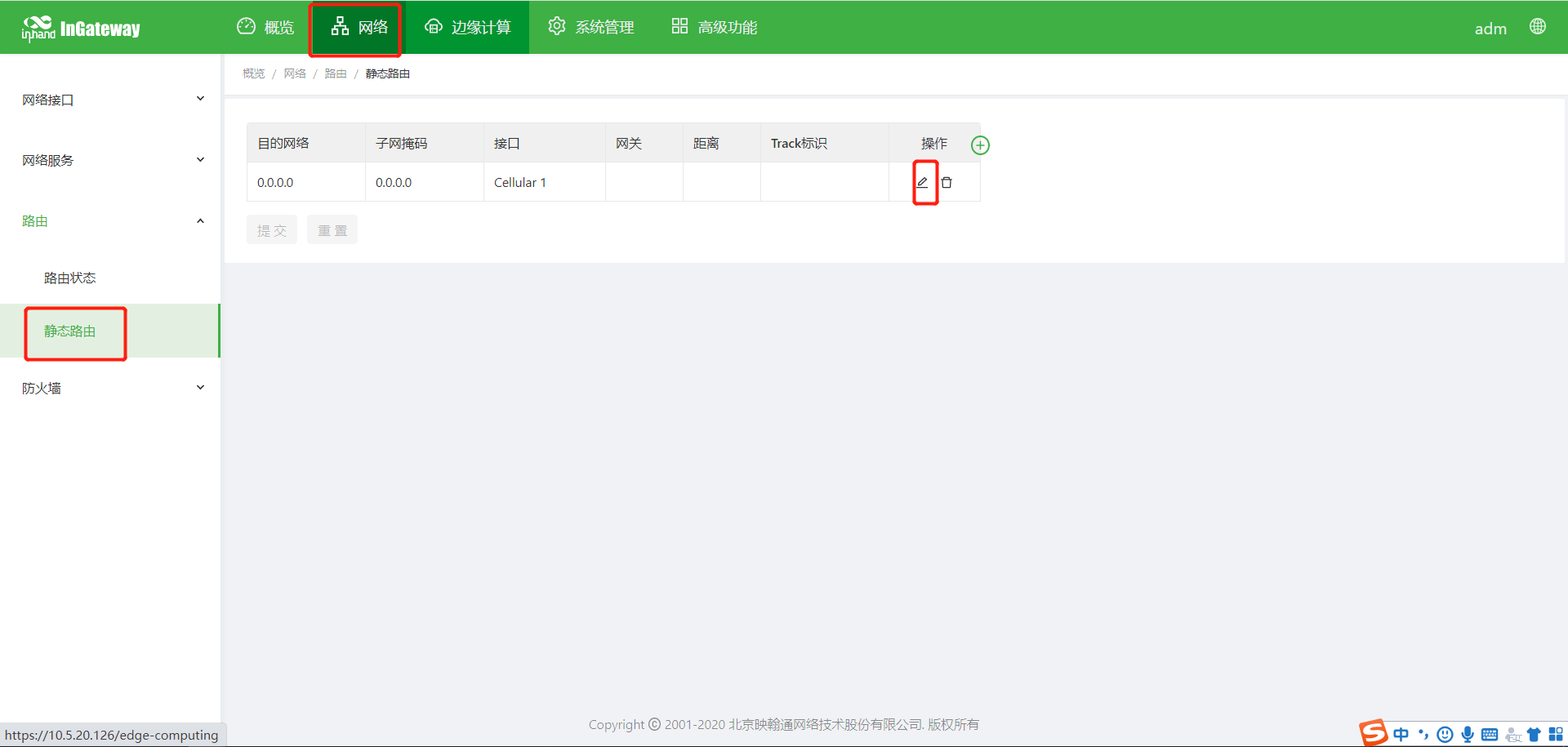Delete the 0.0.0.0 route using trash icon
Image resolution: width=1568 pixels, height=747 pixels.
click(x=947, y=182)
